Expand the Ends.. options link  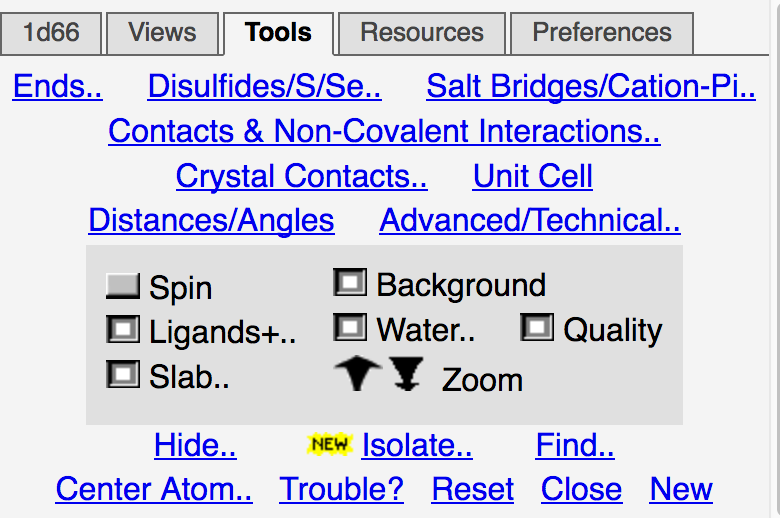point(58,86)
